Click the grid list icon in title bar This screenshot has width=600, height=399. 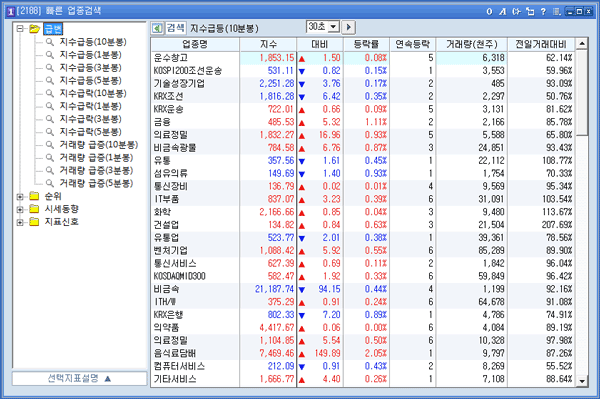[x=557, y=11]
